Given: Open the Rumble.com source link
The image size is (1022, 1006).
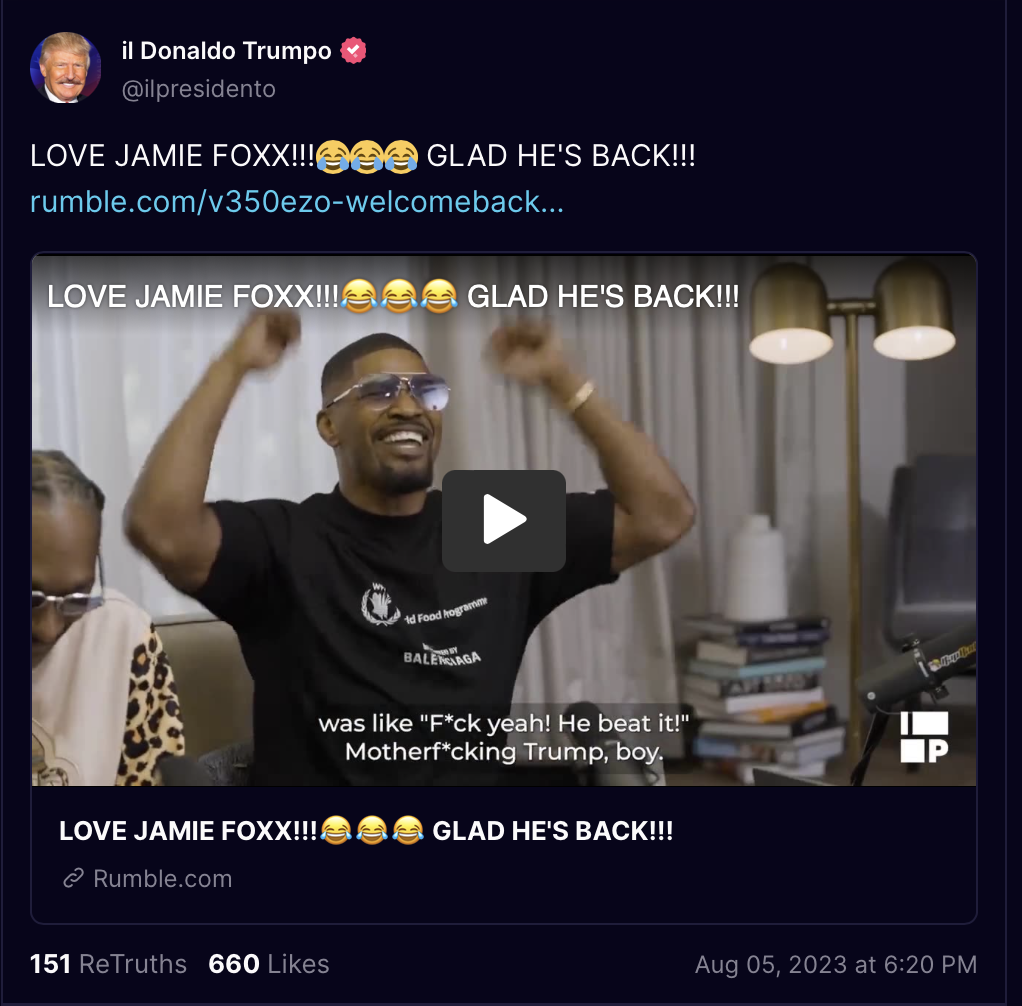Looking at the screenshot, I should click(162, 878).
